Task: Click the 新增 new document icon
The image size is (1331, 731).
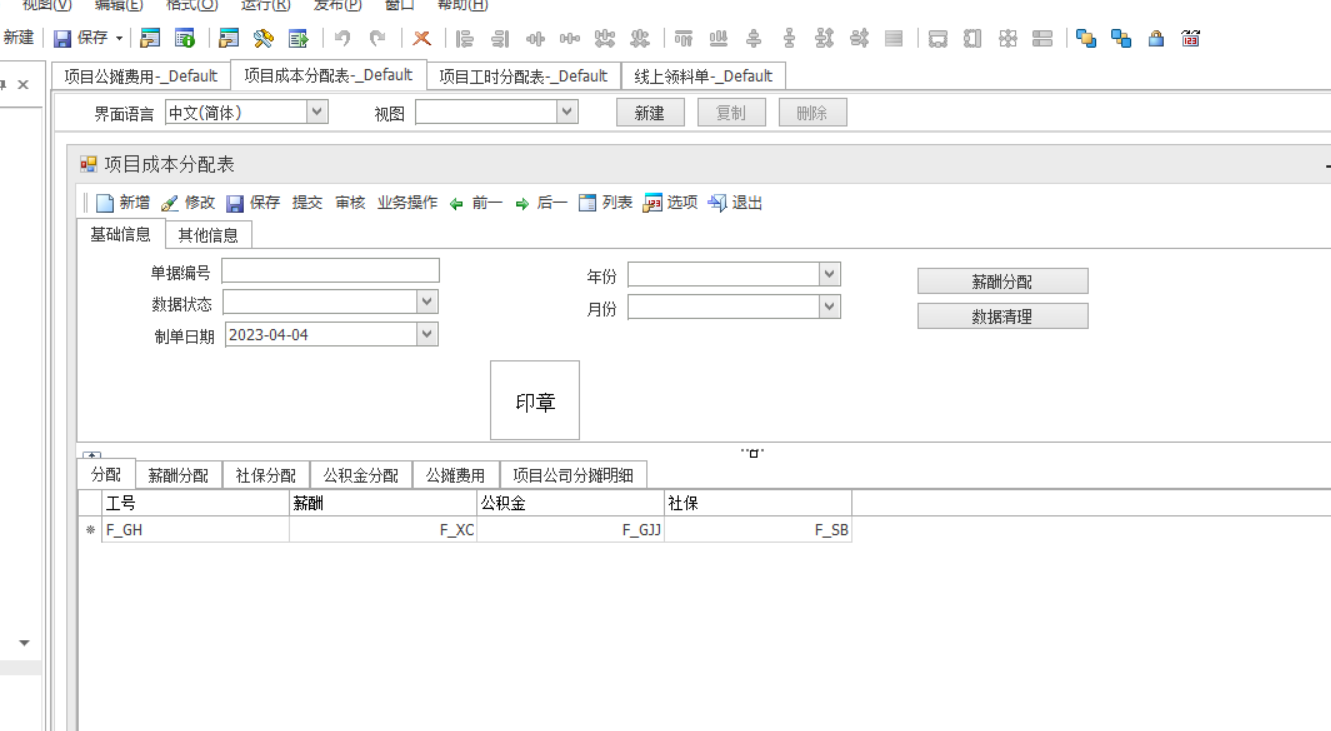Action: [105, 203]
